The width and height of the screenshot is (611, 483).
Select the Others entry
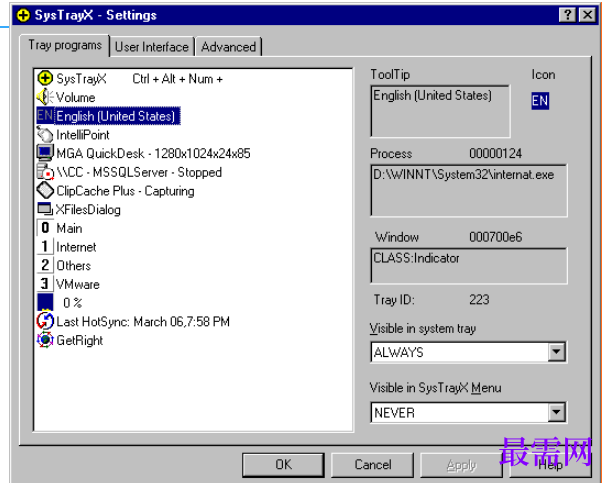coord(74,266)
